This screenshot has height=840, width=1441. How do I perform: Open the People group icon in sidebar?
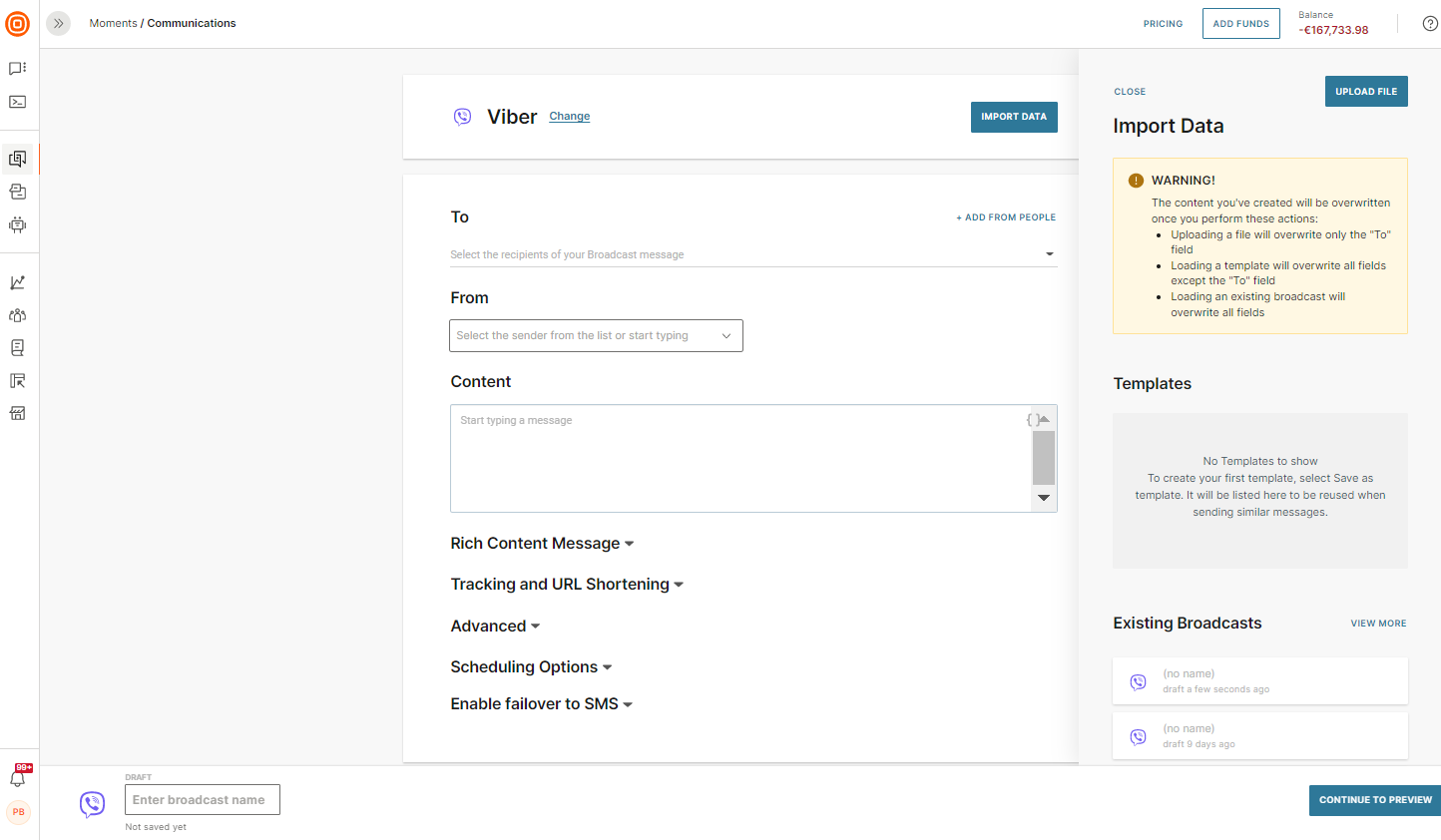pyautogui.click(x=18, y=315)
